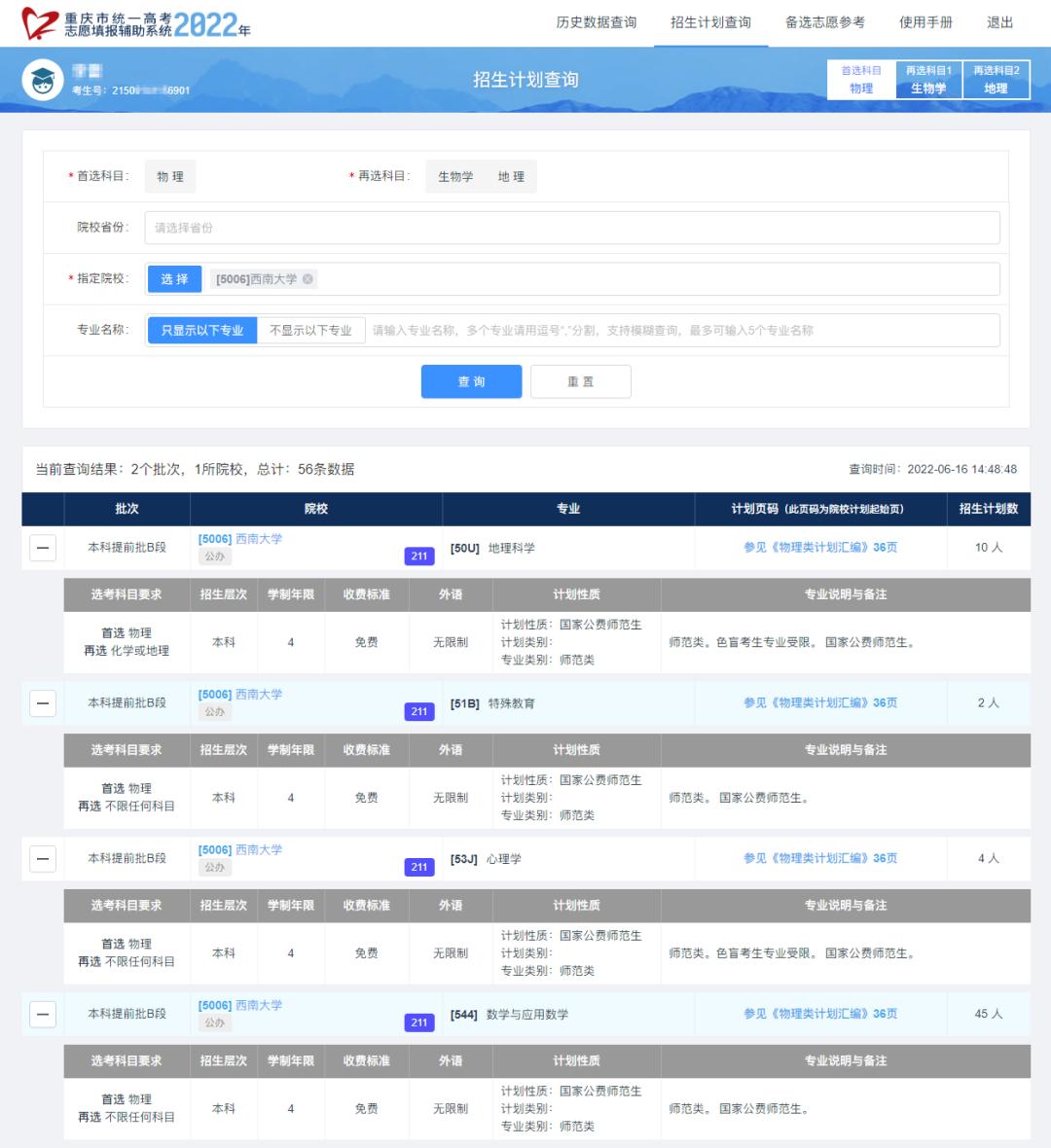This screenshot has height=1148, width=1051.
Task: Click the student avatar icon
Action: click(x=43, y=80)
